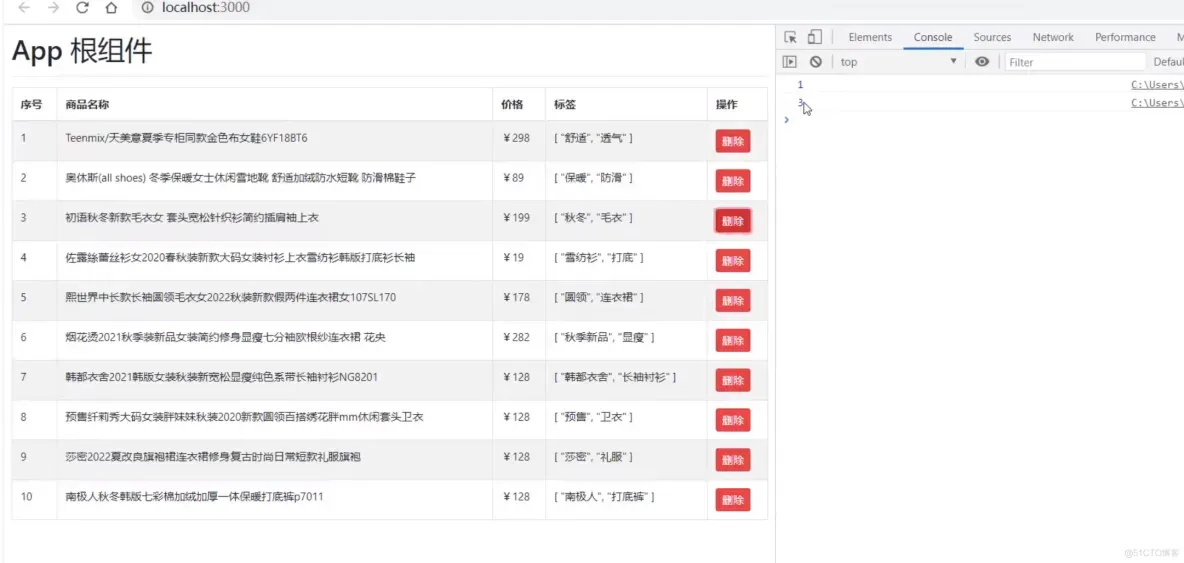The width and height of the screenshot is (1184, 563).
Task: Delete the Teenmix product in row 1
Action: tap(732, 141)
